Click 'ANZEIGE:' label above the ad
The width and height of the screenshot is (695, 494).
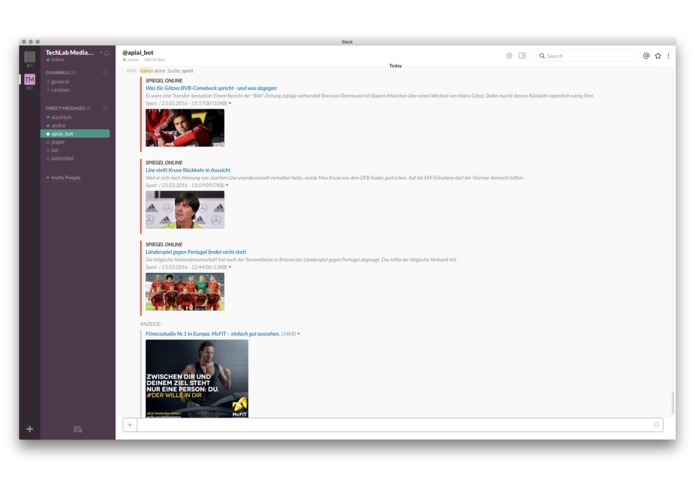point(151,324)
